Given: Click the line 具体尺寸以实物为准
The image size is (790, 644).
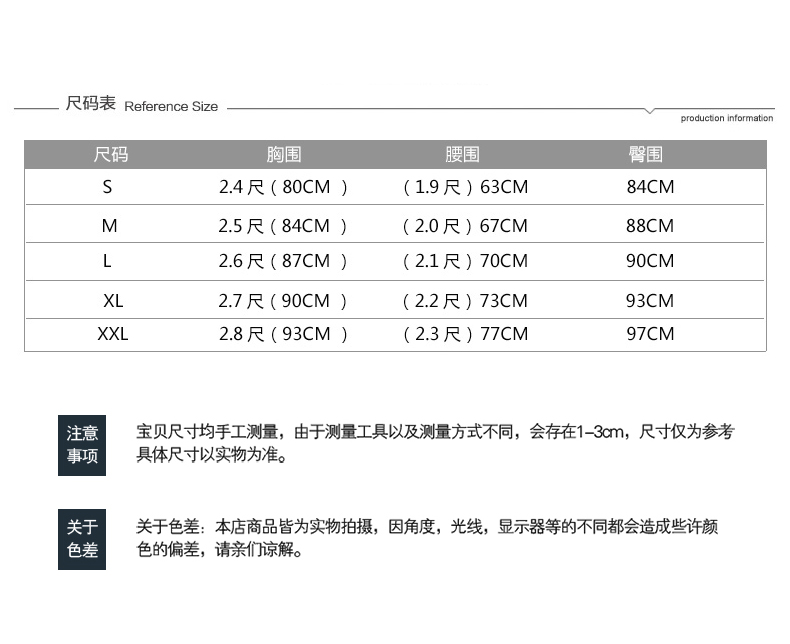Looking at the screenshot, I should point(212,455).
